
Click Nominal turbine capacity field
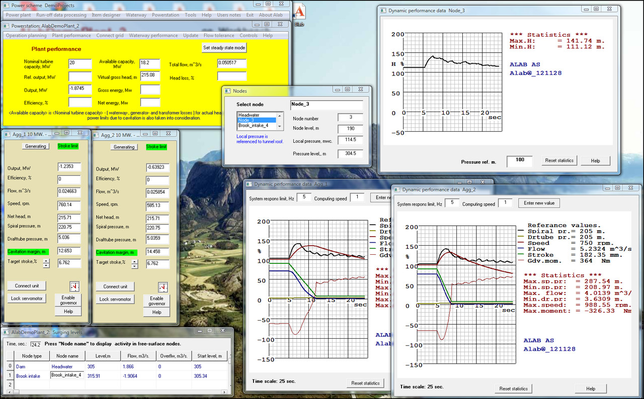pyautogui.click(x=80, y=63)
